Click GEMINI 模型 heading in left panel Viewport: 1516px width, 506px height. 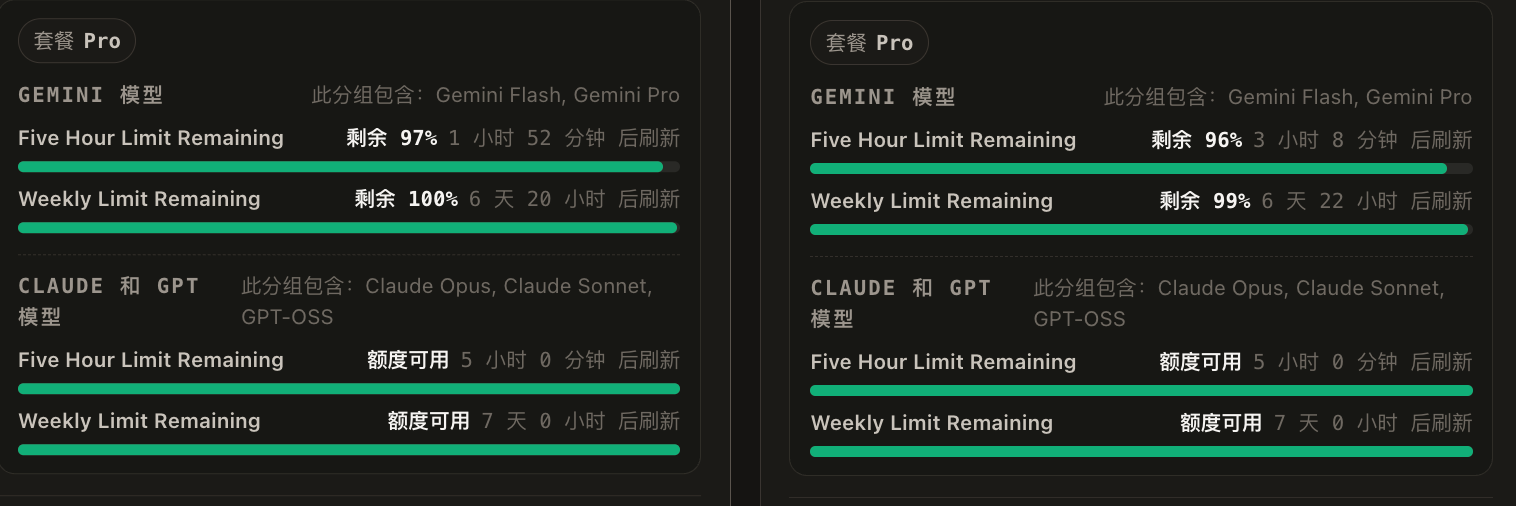(x=91, y=95)
